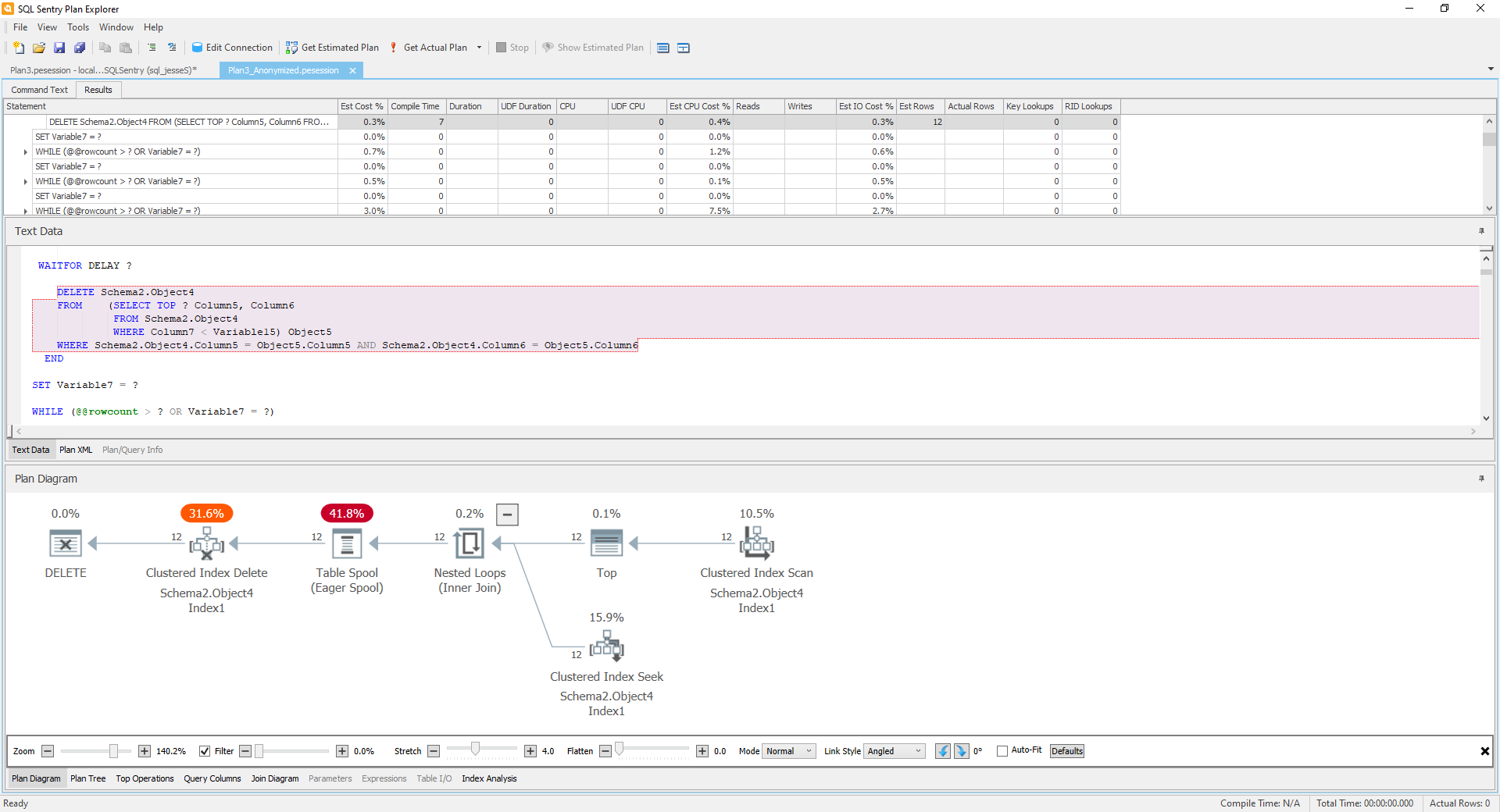Open a new session with the New icon
1500x812 pixels.
tap(17, 48)
